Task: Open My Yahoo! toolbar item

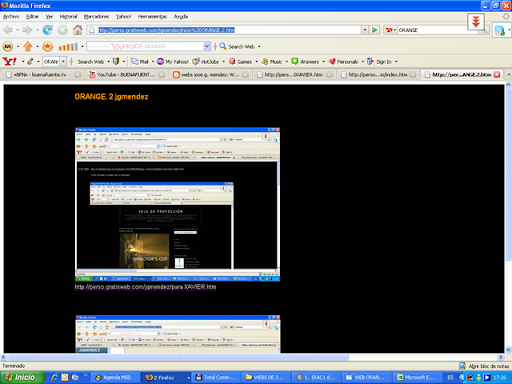Action: (x=173, y=62)
